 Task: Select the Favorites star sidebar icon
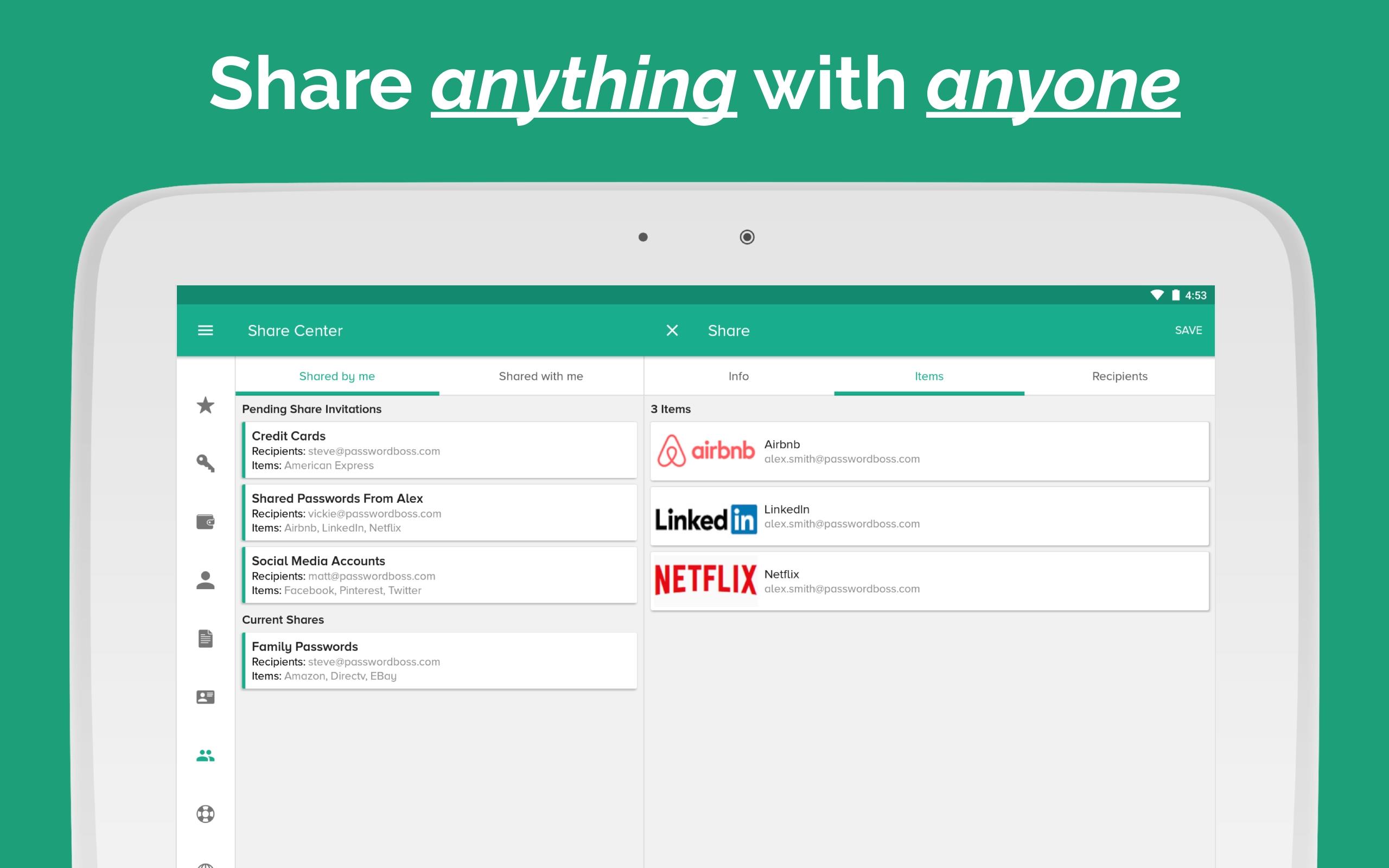tap(206, 405)
